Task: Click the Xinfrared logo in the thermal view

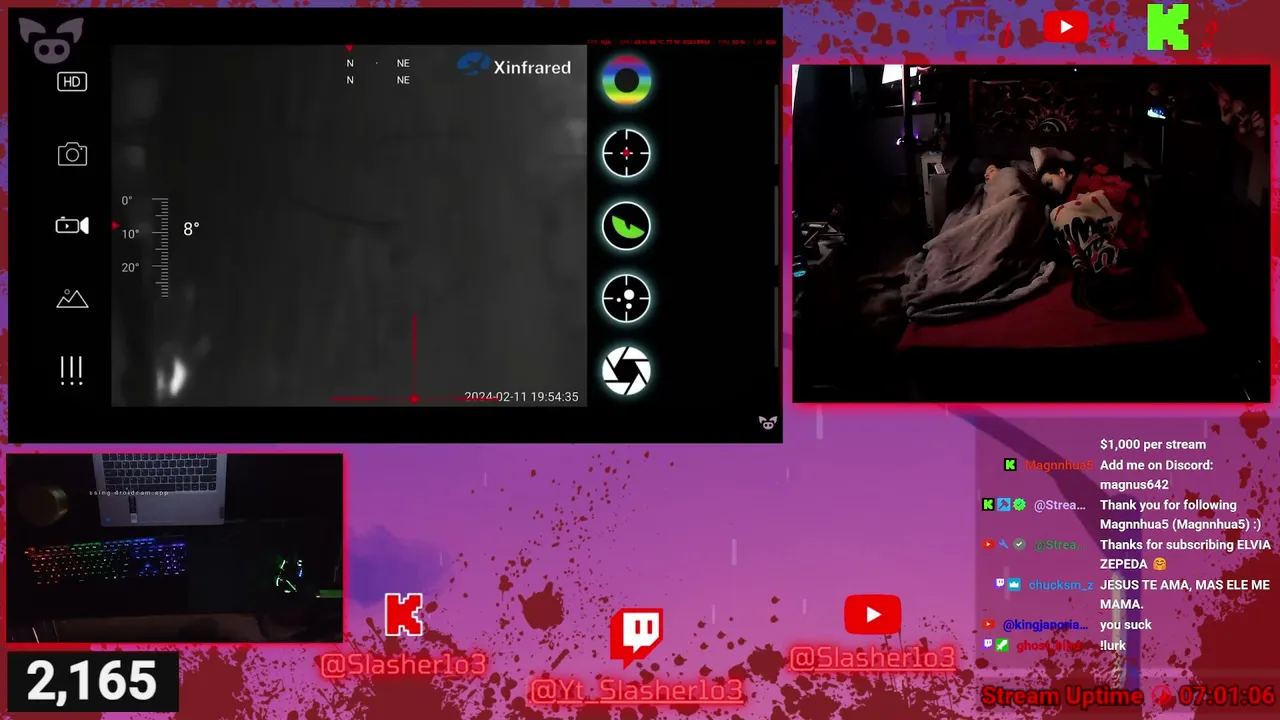Action: click(514, 66)
